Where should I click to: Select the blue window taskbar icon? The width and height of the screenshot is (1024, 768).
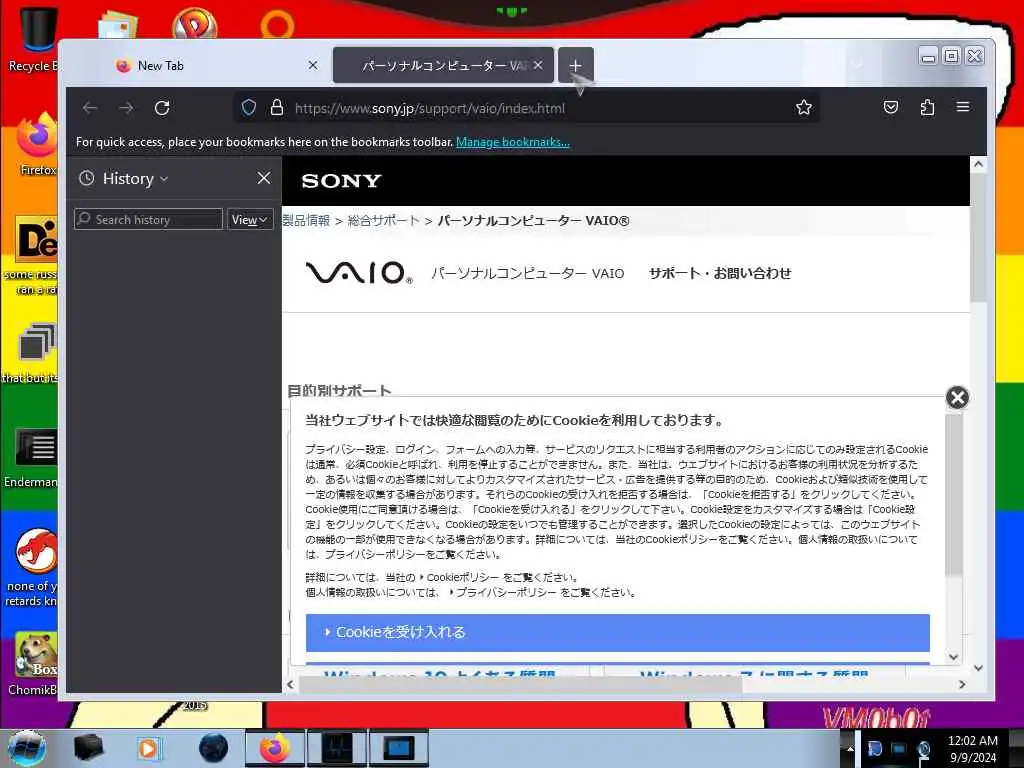[399, 748]
